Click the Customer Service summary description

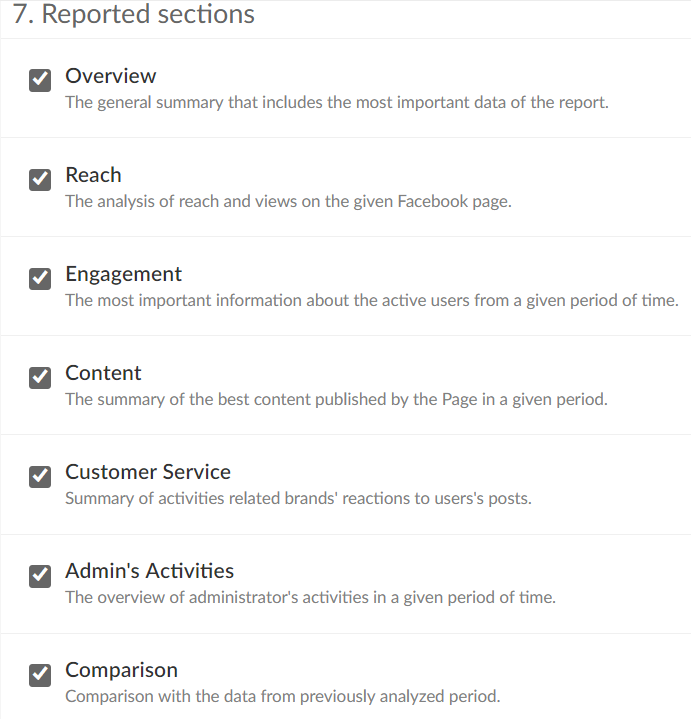tap(298, 498)
